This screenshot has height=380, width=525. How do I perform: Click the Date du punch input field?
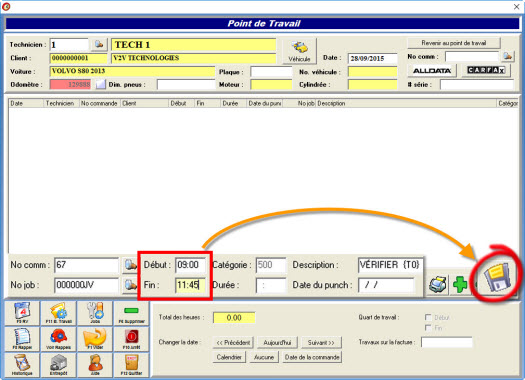coord(386,285)
